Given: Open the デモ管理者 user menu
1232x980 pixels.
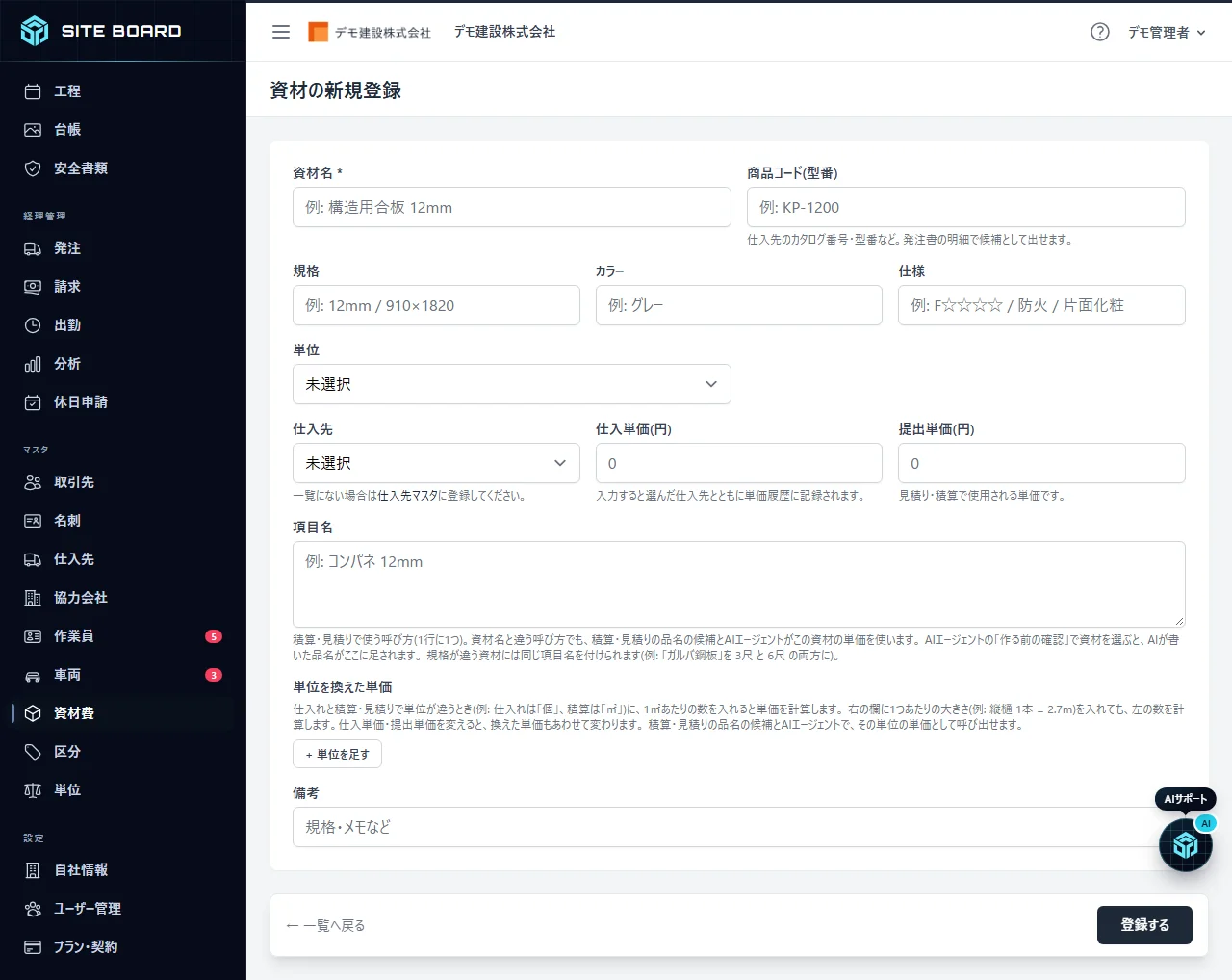Looking at the screenshot, I should [x=1167, y=32].
